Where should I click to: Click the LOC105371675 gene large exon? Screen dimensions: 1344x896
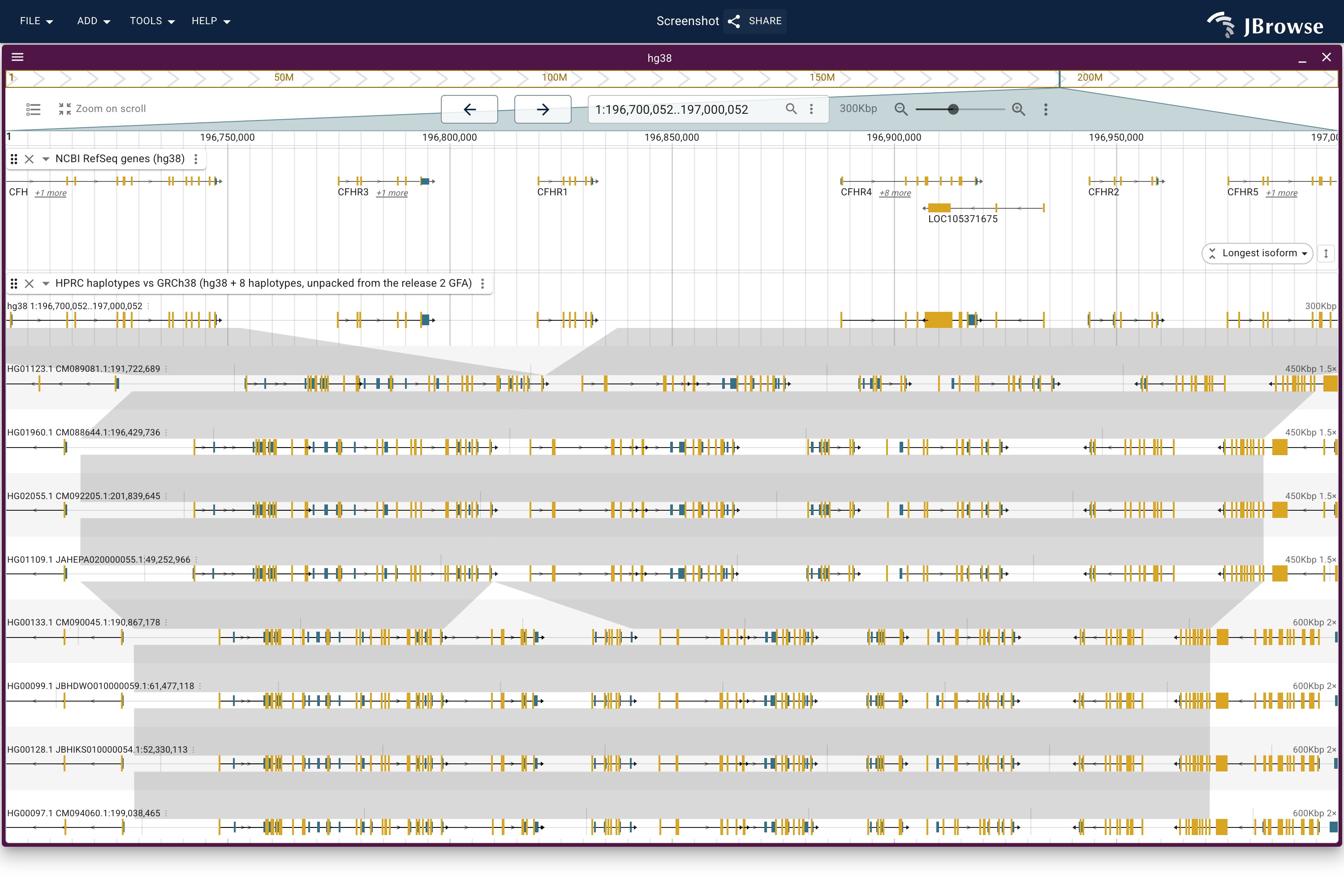[939, 208]
